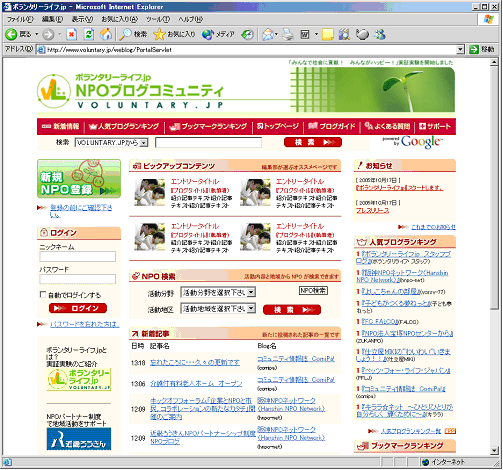Expand the address bar history dropdown arrow

click(460, 50)
